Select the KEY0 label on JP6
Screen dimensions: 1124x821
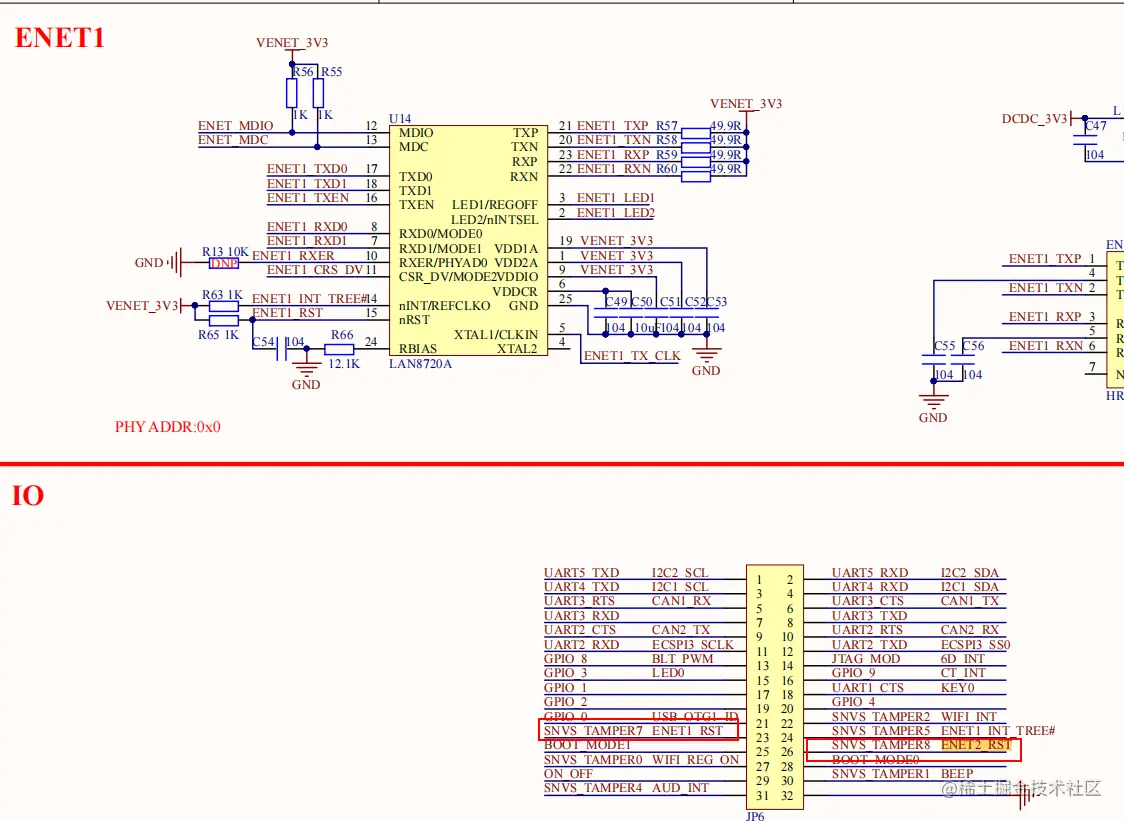click(x=957, y=688)
